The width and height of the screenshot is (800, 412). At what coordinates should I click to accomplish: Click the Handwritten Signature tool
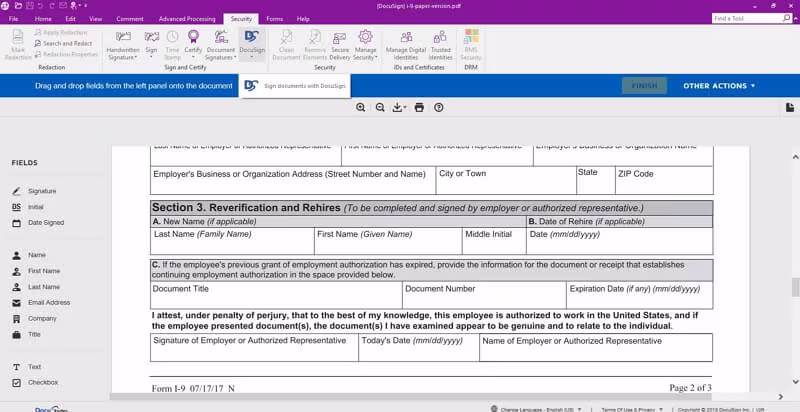(x=123, y=44)
